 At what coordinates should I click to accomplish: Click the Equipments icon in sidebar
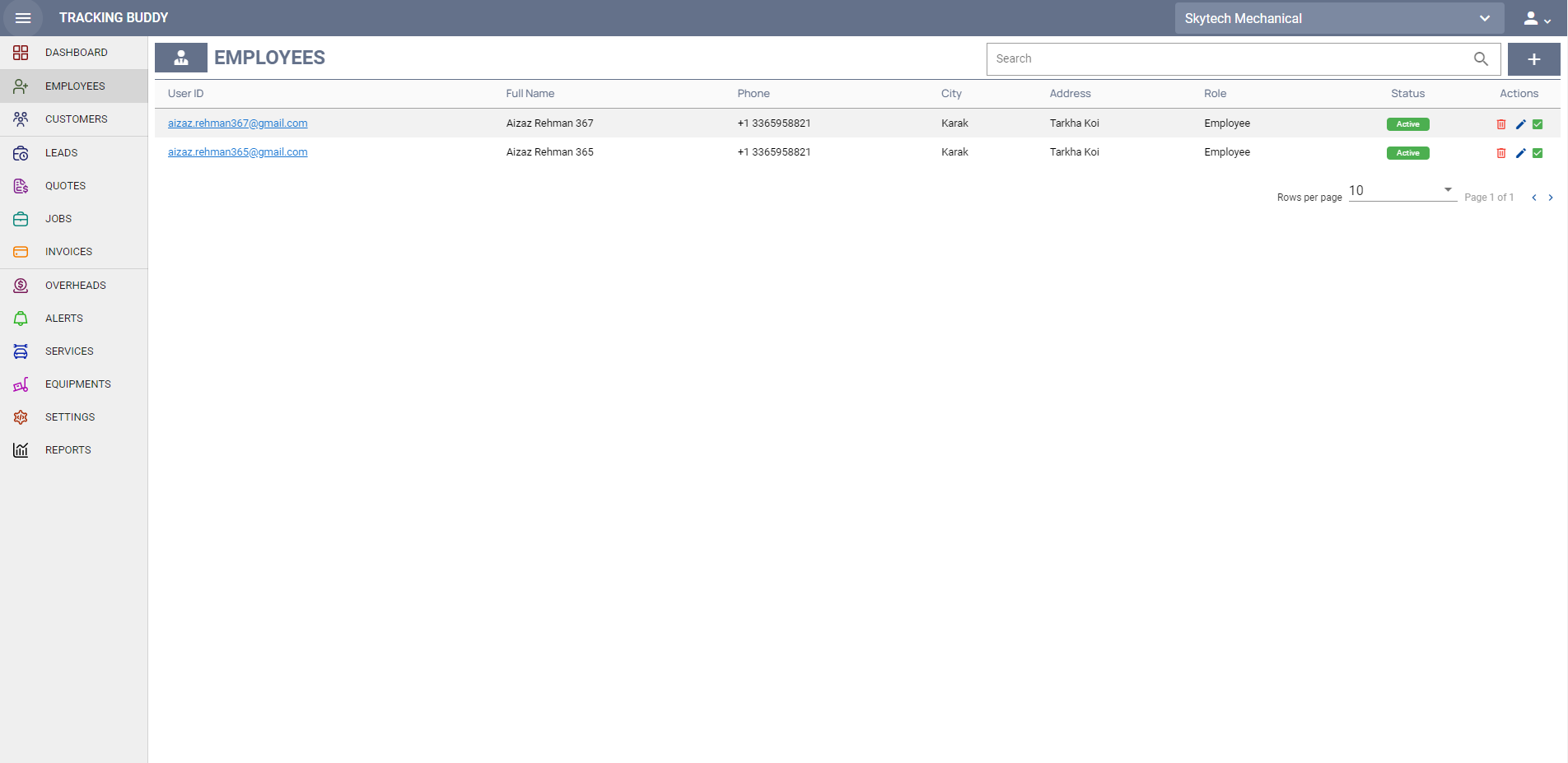(21, 384)
